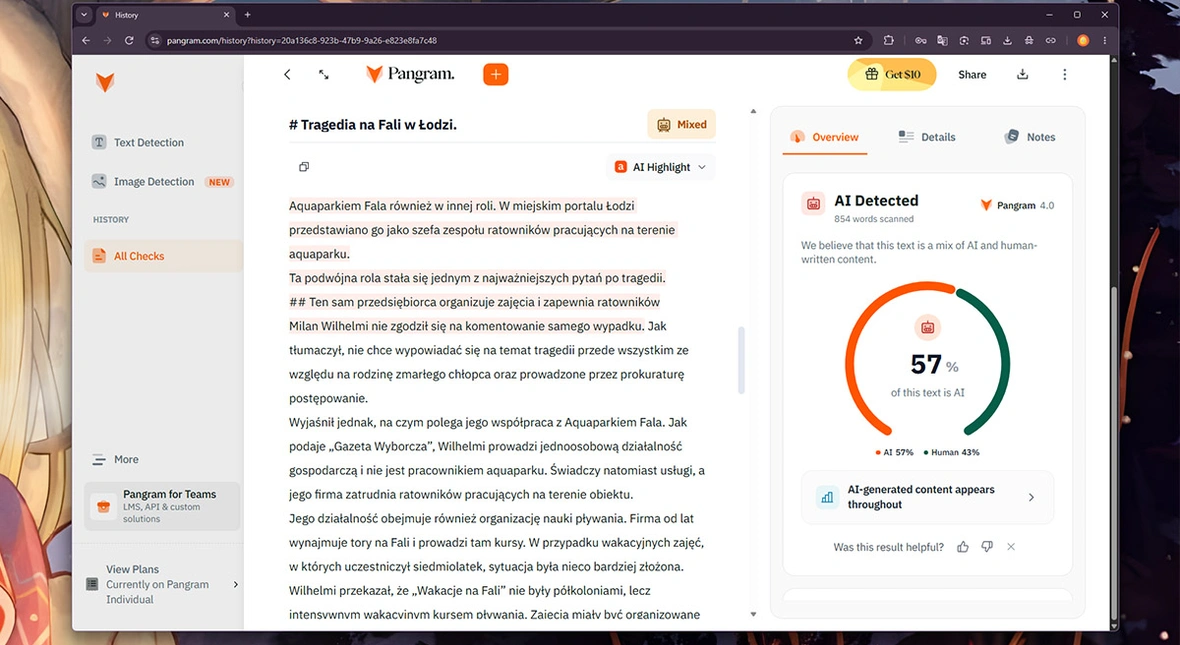
Task: Open password key icon in toolbar
Action: tap(920, 41)
